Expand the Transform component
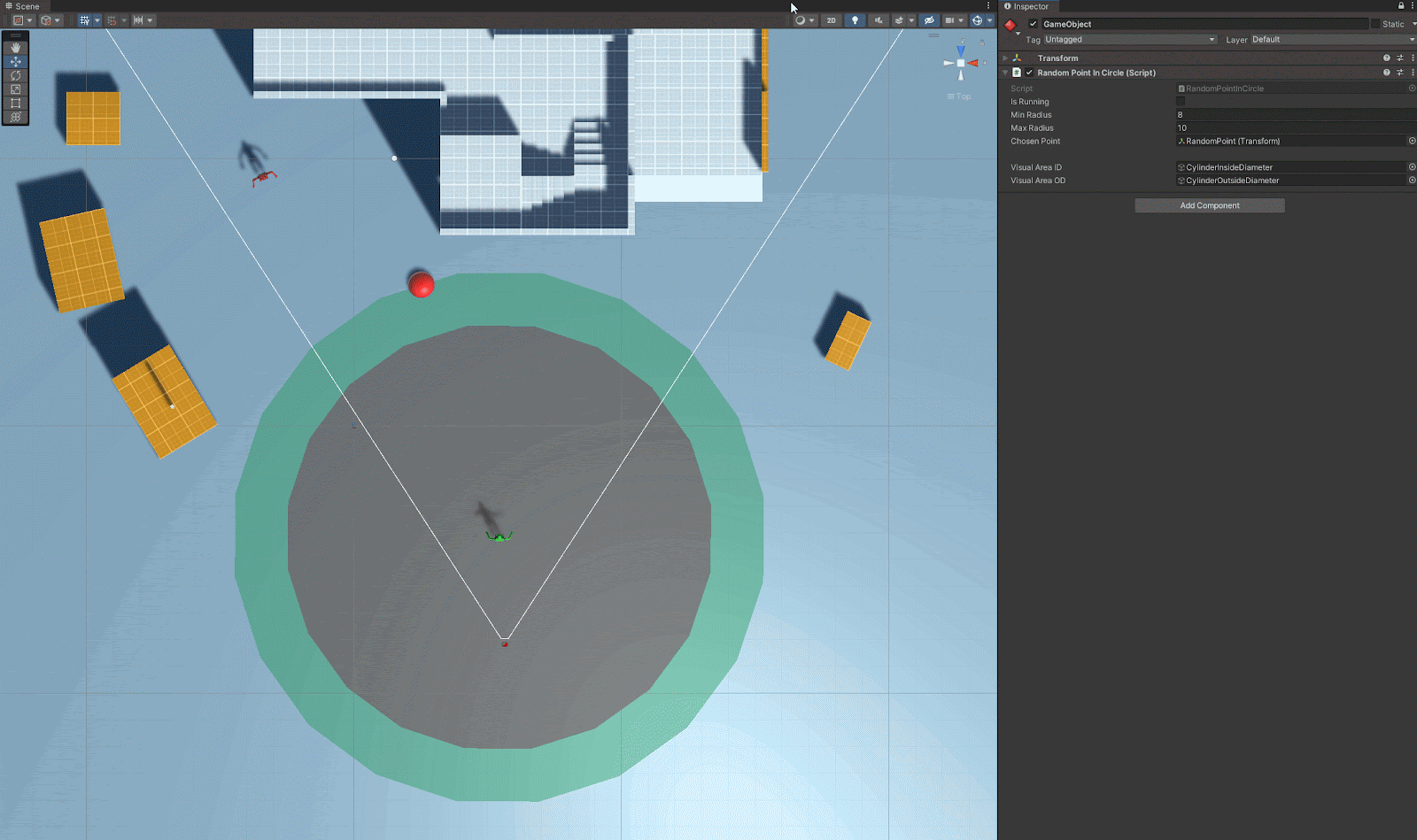1417x840 pixels. pyautogui.click(x=1005, y=58)
